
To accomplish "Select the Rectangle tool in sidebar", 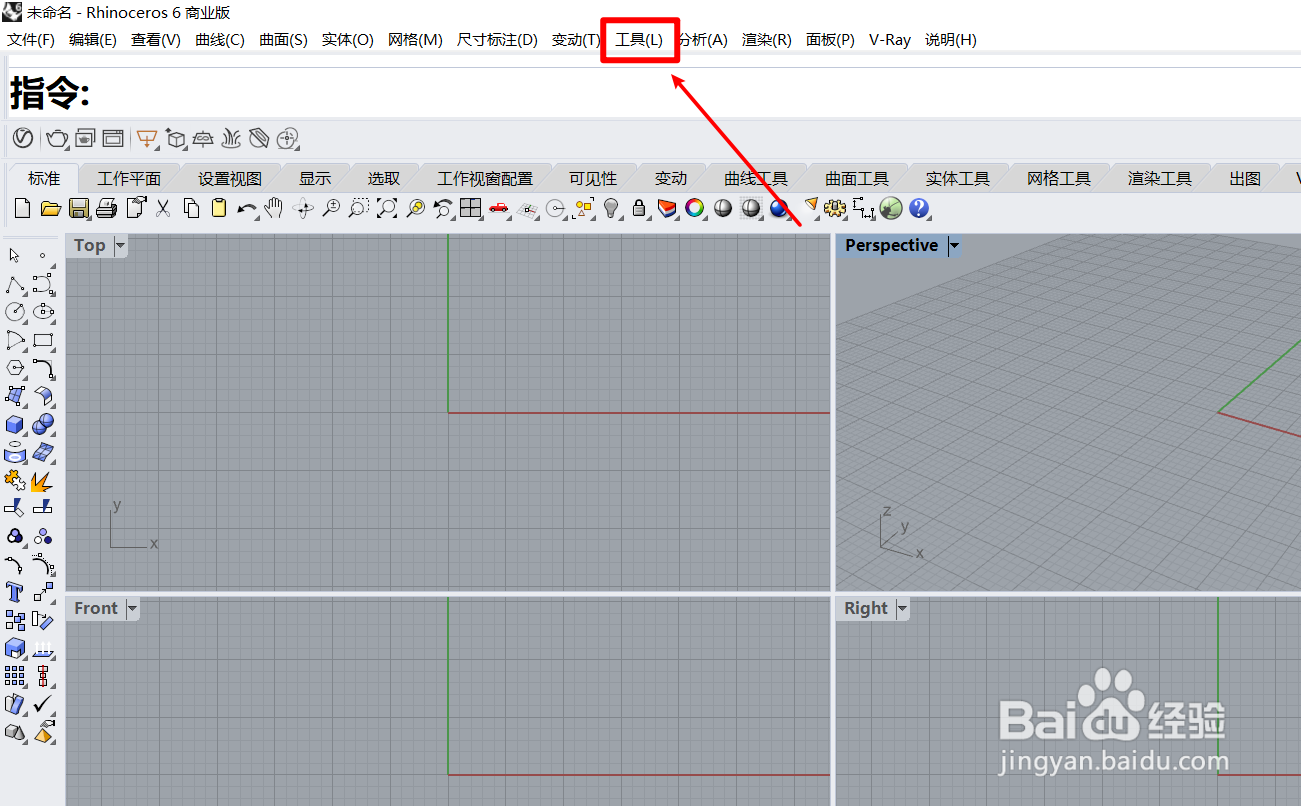I will (x=43, y=339).
